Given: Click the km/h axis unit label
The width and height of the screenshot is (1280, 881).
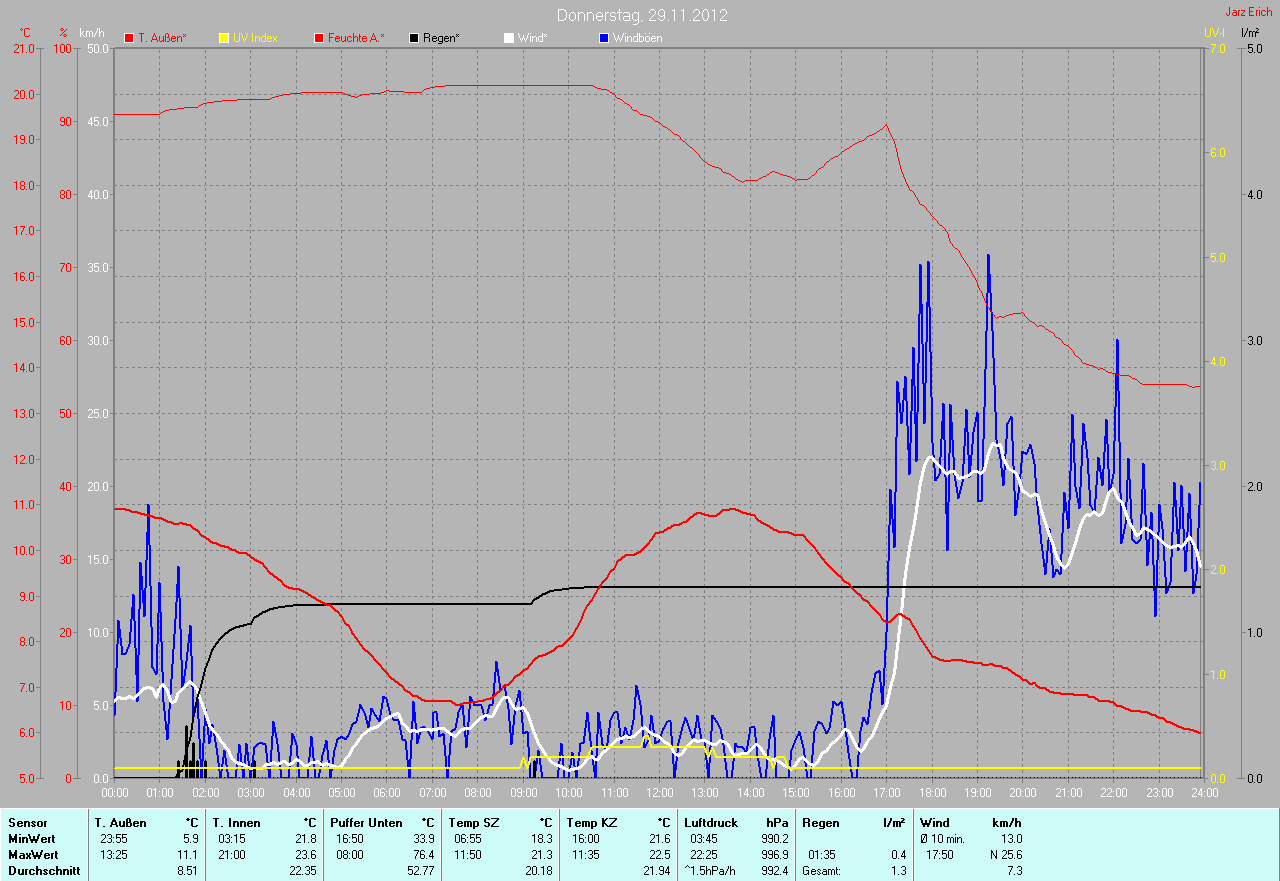Looking at the screenshot, I should click(x=91, y=33).
